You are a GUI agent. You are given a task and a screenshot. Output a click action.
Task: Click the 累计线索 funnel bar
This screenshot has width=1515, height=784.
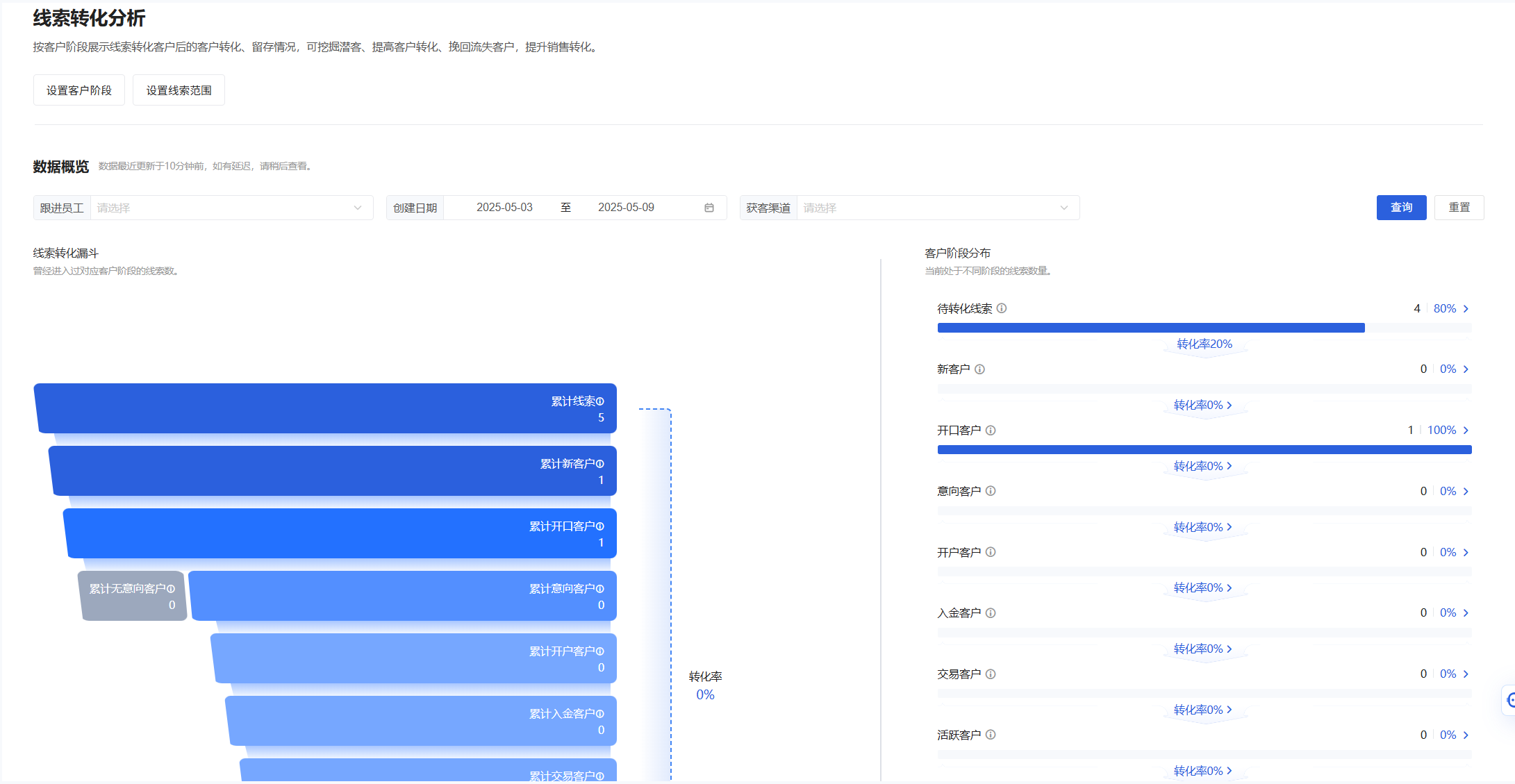(325, 408)
